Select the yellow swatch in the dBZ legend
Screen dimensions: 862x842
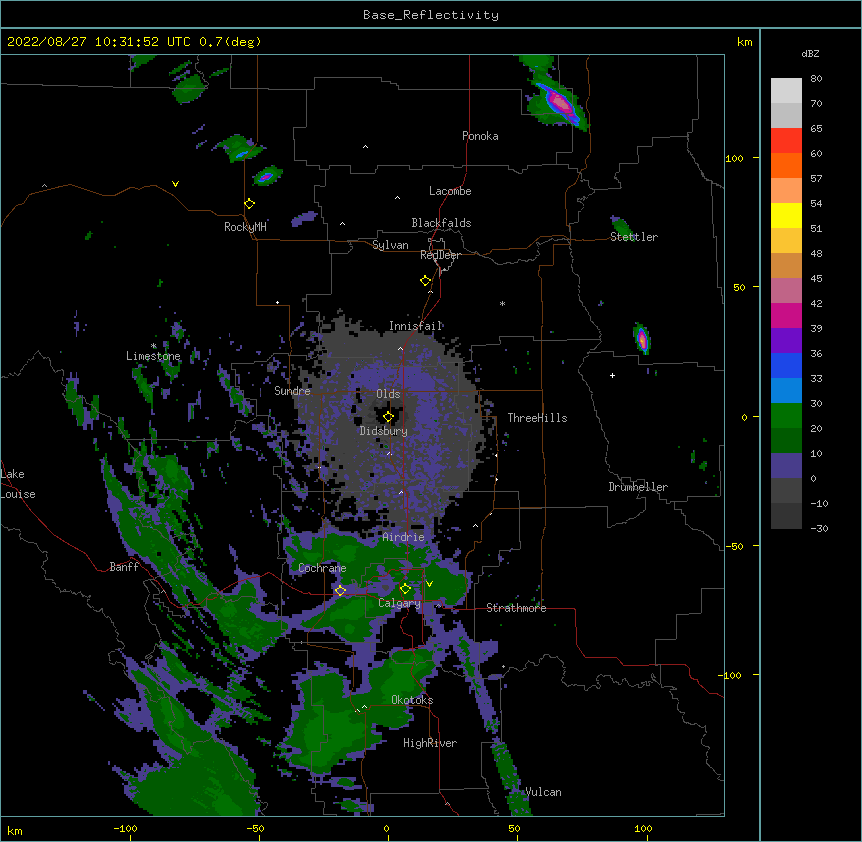[x=786, y=216]
